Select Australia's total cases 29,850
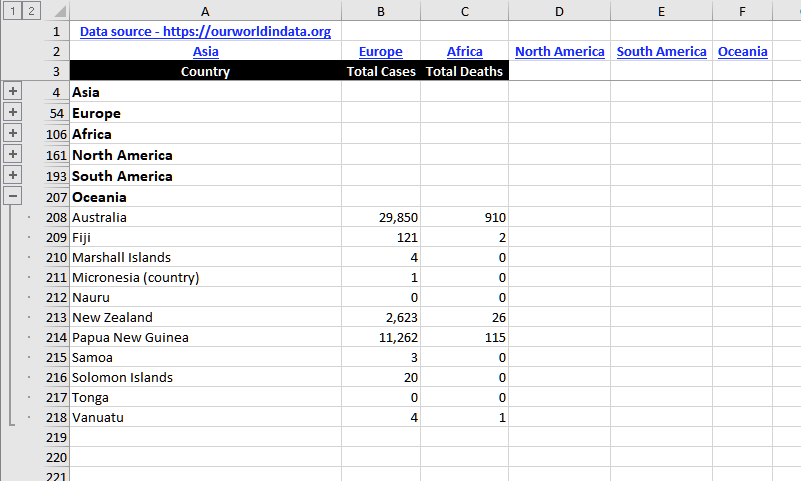The height and width of the screenshot is (481, 801). pos(381,218)
